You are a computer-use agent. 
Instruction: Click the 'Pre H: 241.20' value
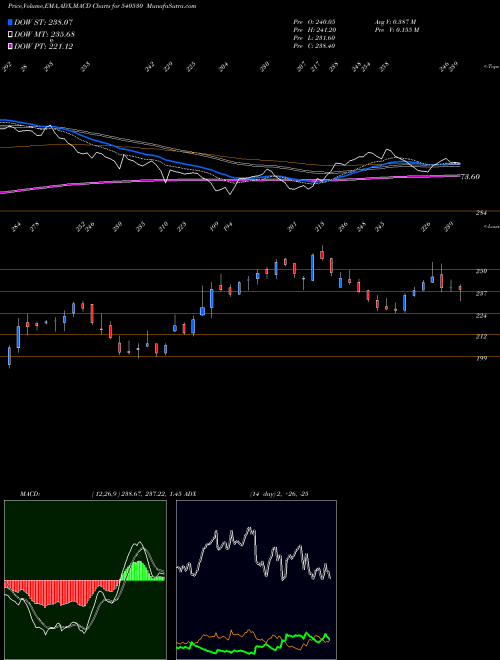(314, 30)
